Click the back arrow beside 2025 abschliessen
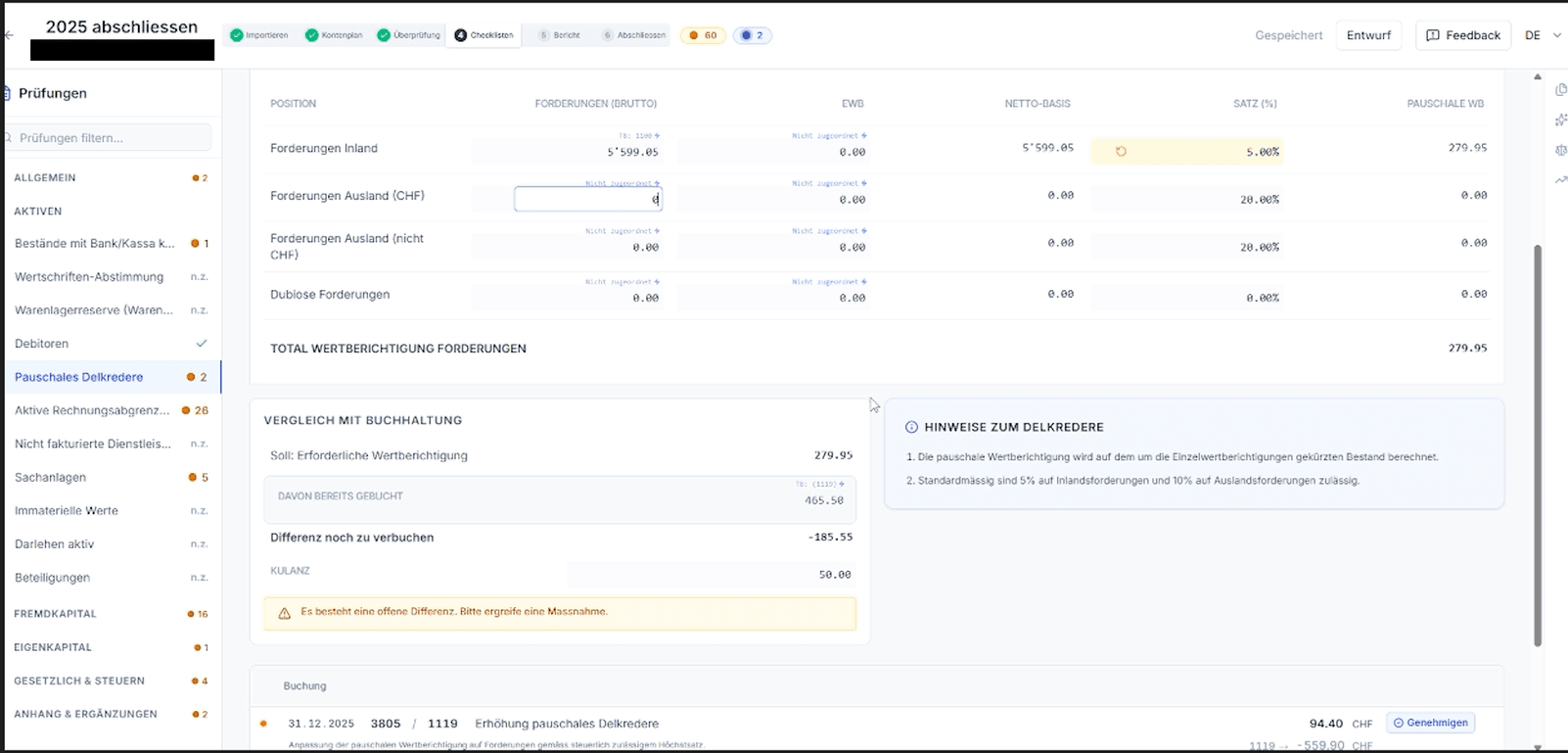Image resolution: width=1568 pixels, height=753 pixels. tap(9, 35)
